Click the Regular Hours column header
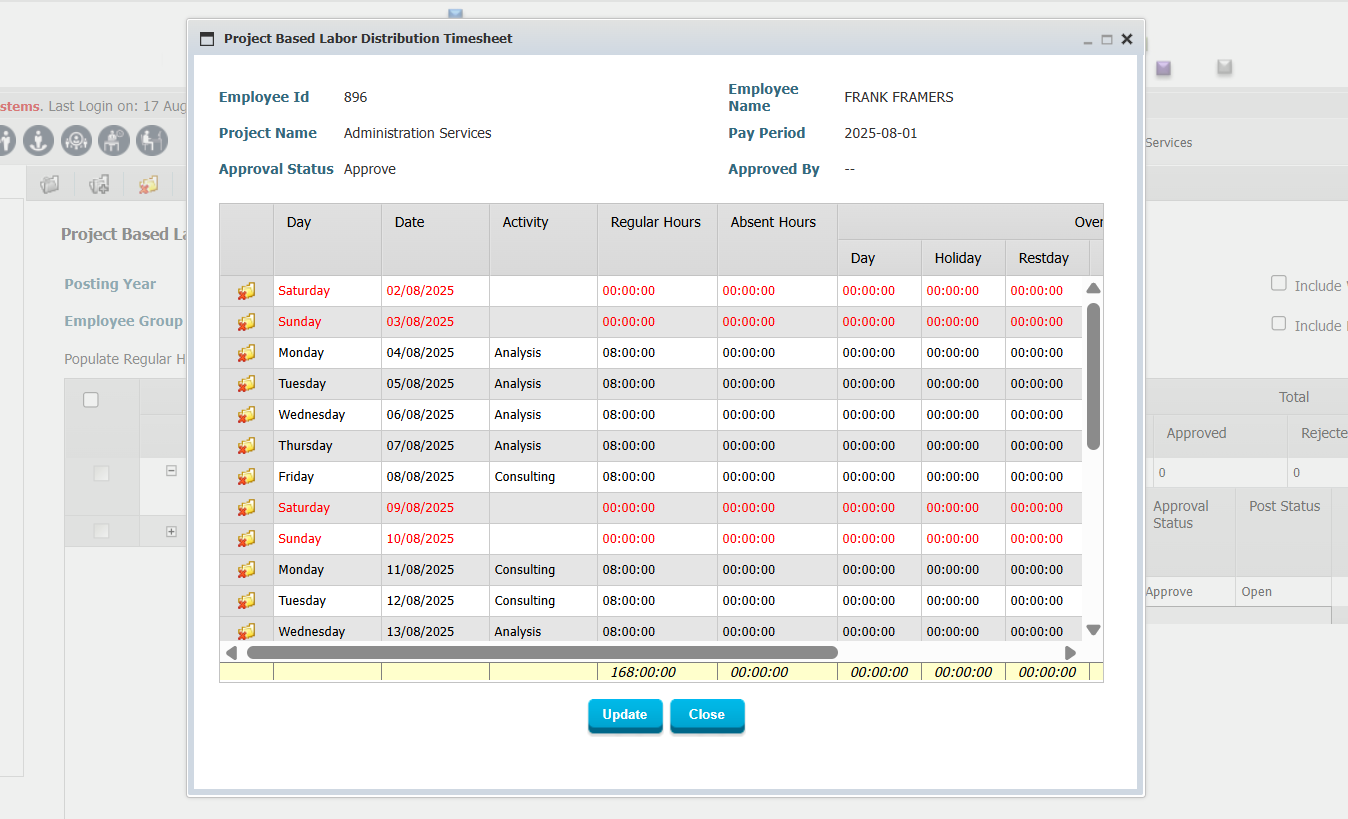 click(x=657, y=240)
